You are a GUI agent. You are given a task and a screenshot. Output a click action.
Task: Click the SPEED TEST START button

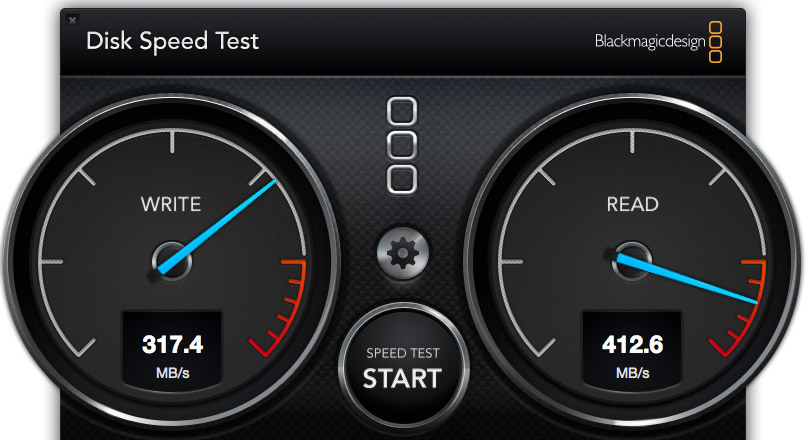(x=404, y=366)
